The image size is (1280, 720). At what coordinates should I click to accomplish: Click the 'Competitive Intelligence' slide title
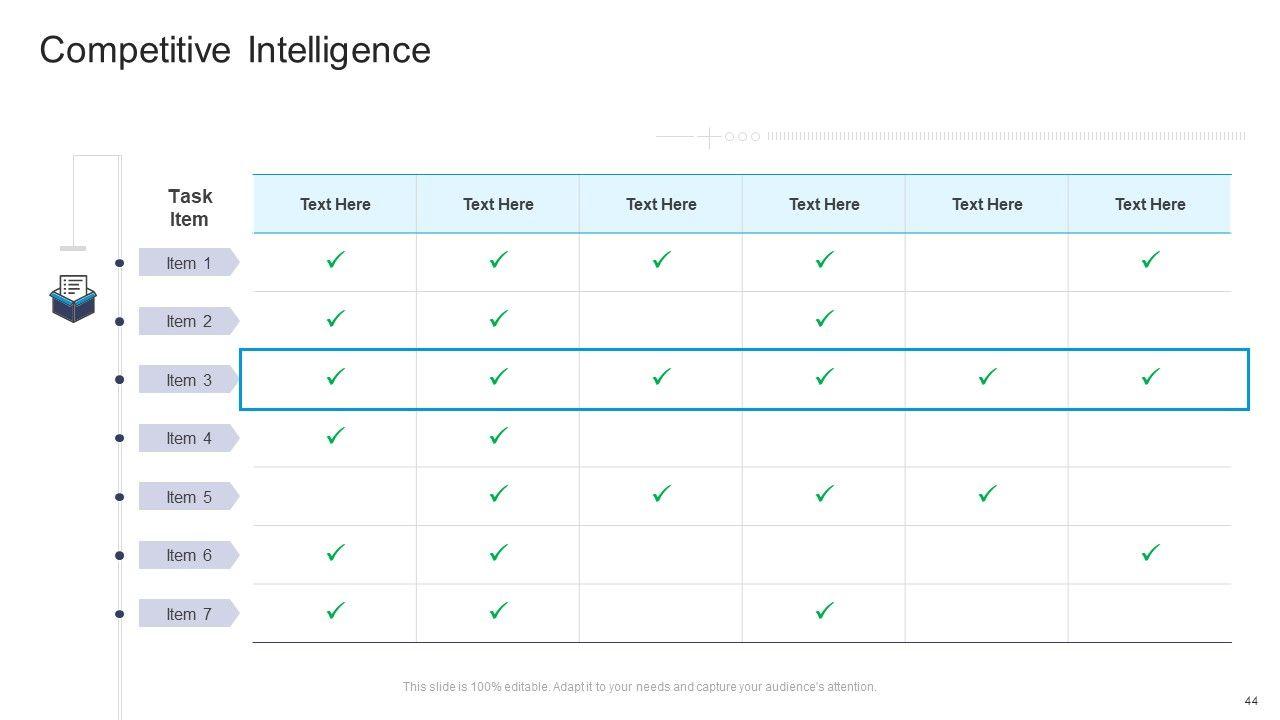(235, 50)
